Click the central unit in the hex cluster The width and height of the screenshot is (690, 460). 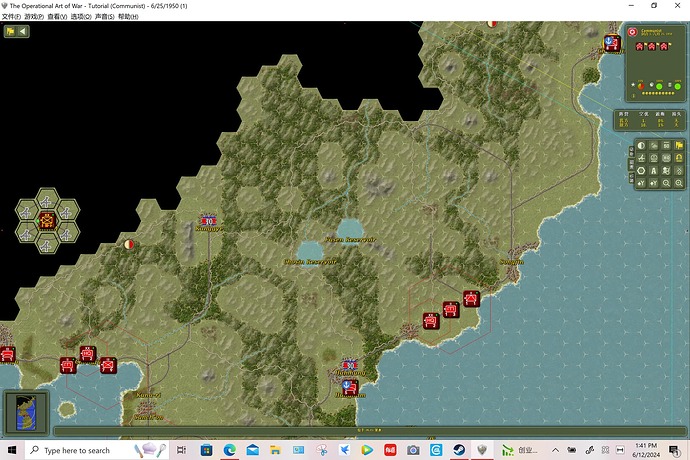pyautogui.click(x=47, y=220)
